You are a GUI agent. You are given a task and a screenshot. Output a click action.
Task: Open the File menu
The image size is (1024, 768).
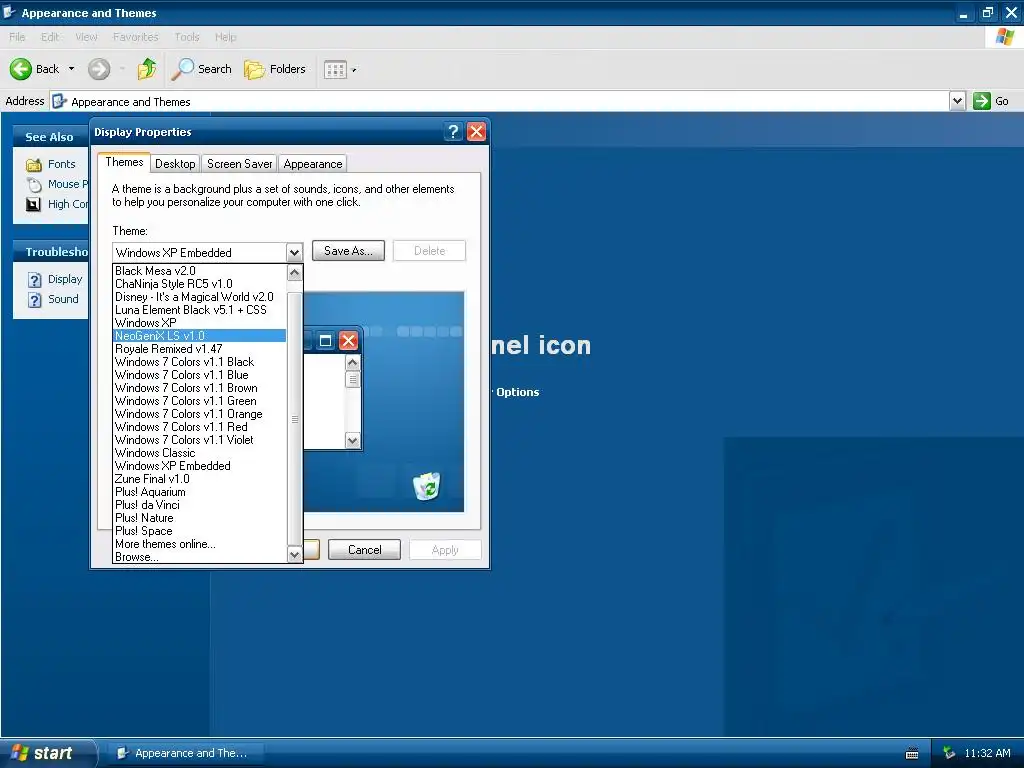[x=17, y=37]
